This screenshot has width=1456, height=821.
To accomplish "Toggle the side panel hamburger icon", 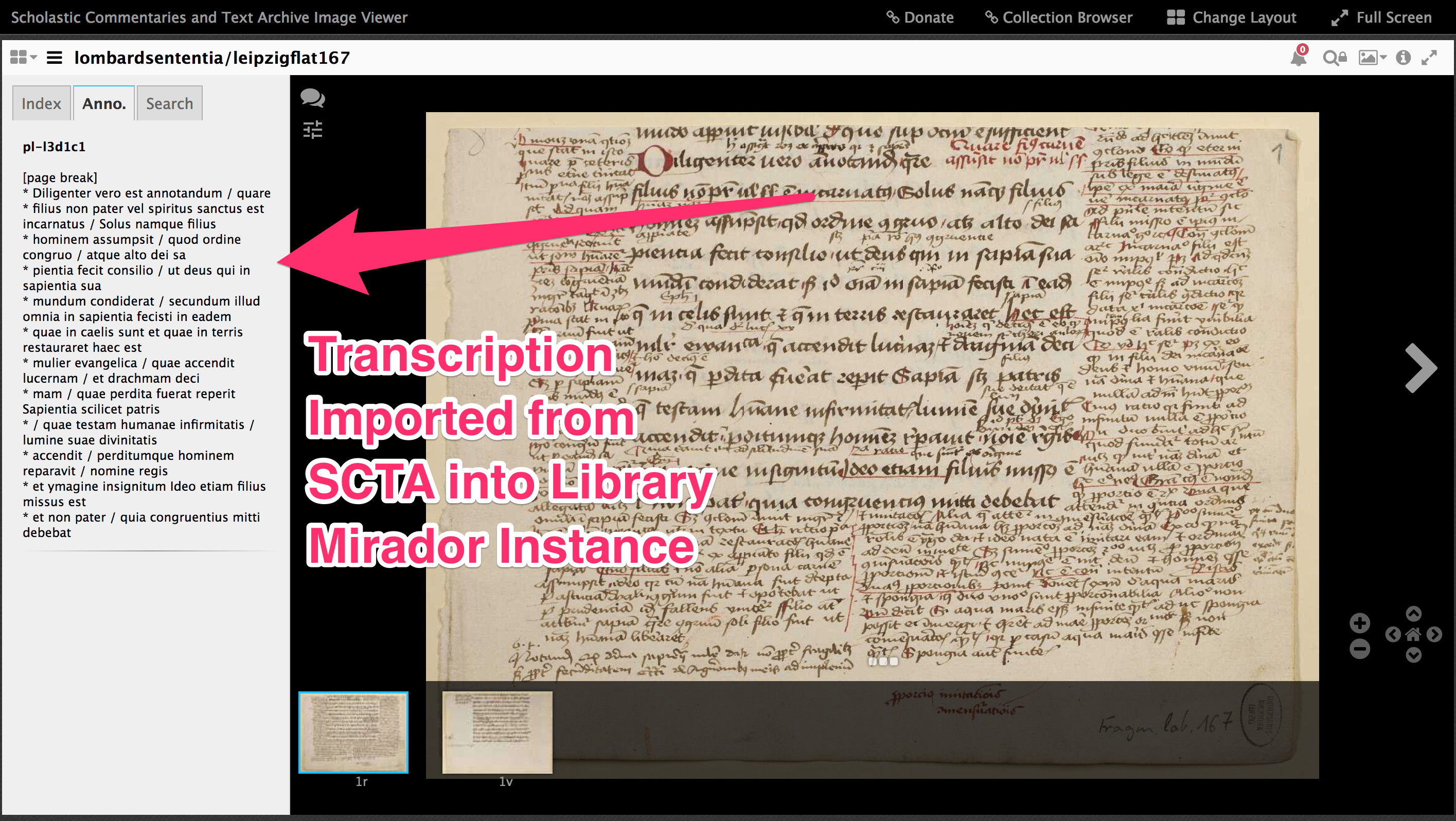I will [54, 58].
